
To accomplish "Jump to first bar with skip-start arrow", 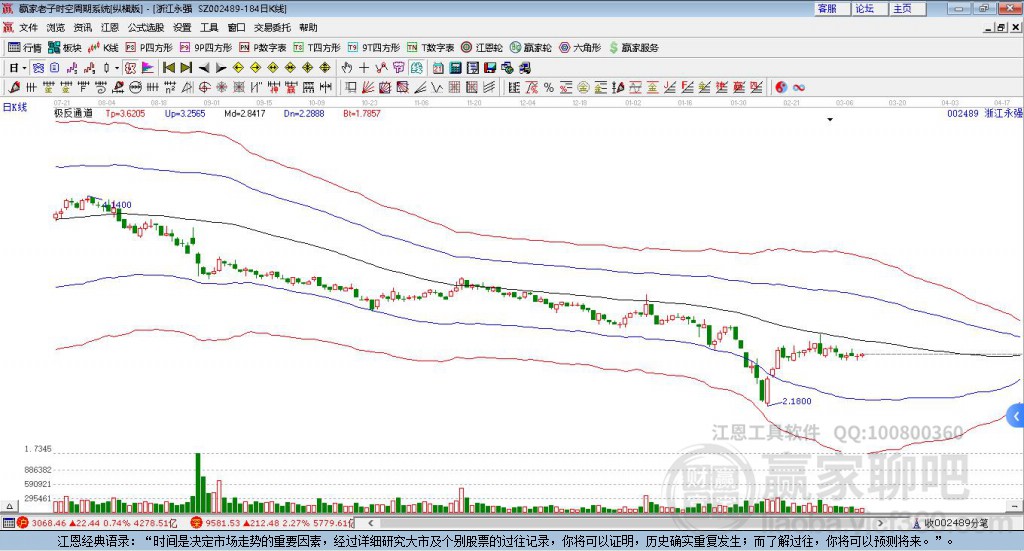I will point(169,68).
